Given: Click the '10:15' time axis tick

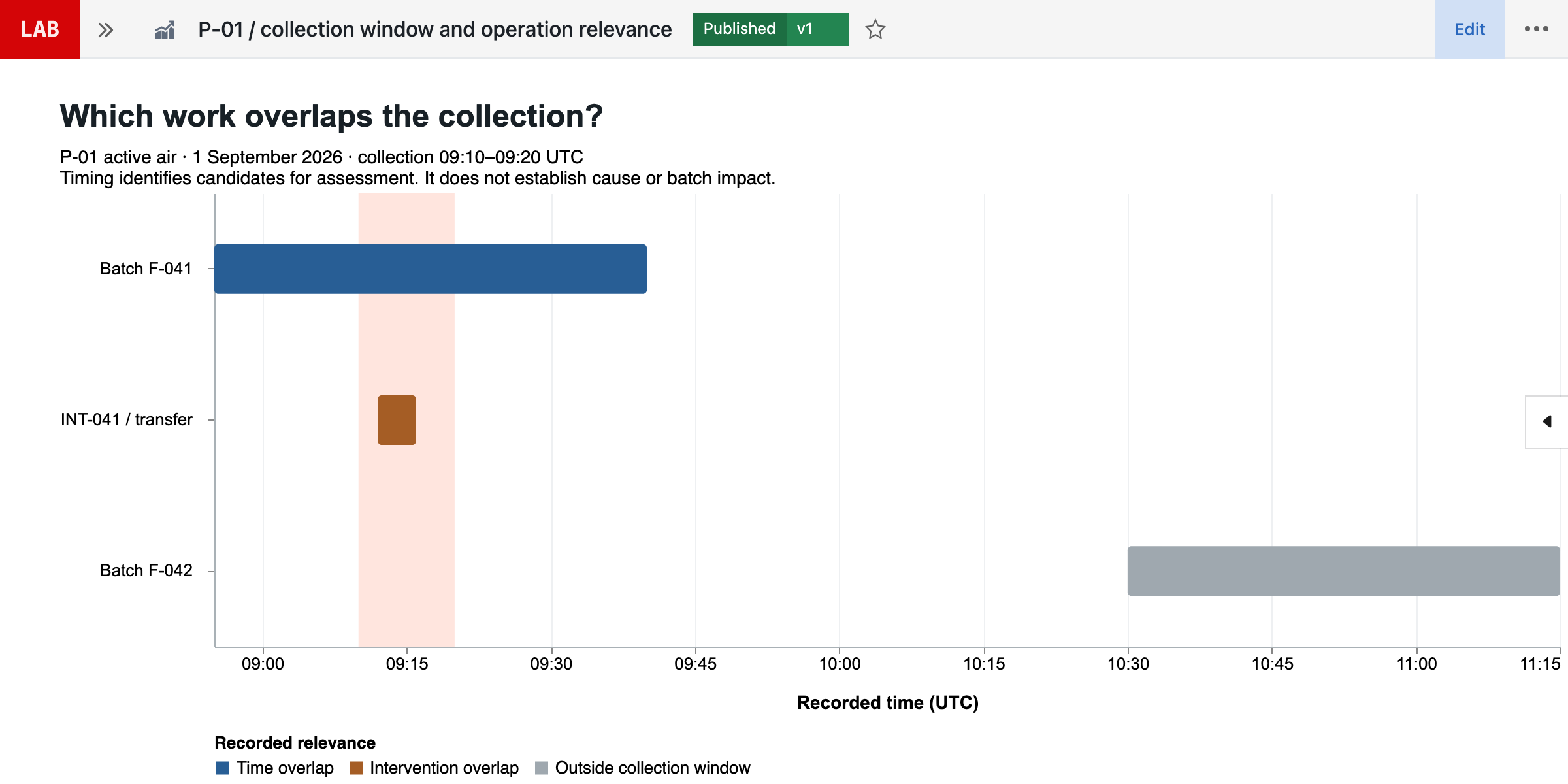Looking at the screenshot, I should click(x=985, y=664).
